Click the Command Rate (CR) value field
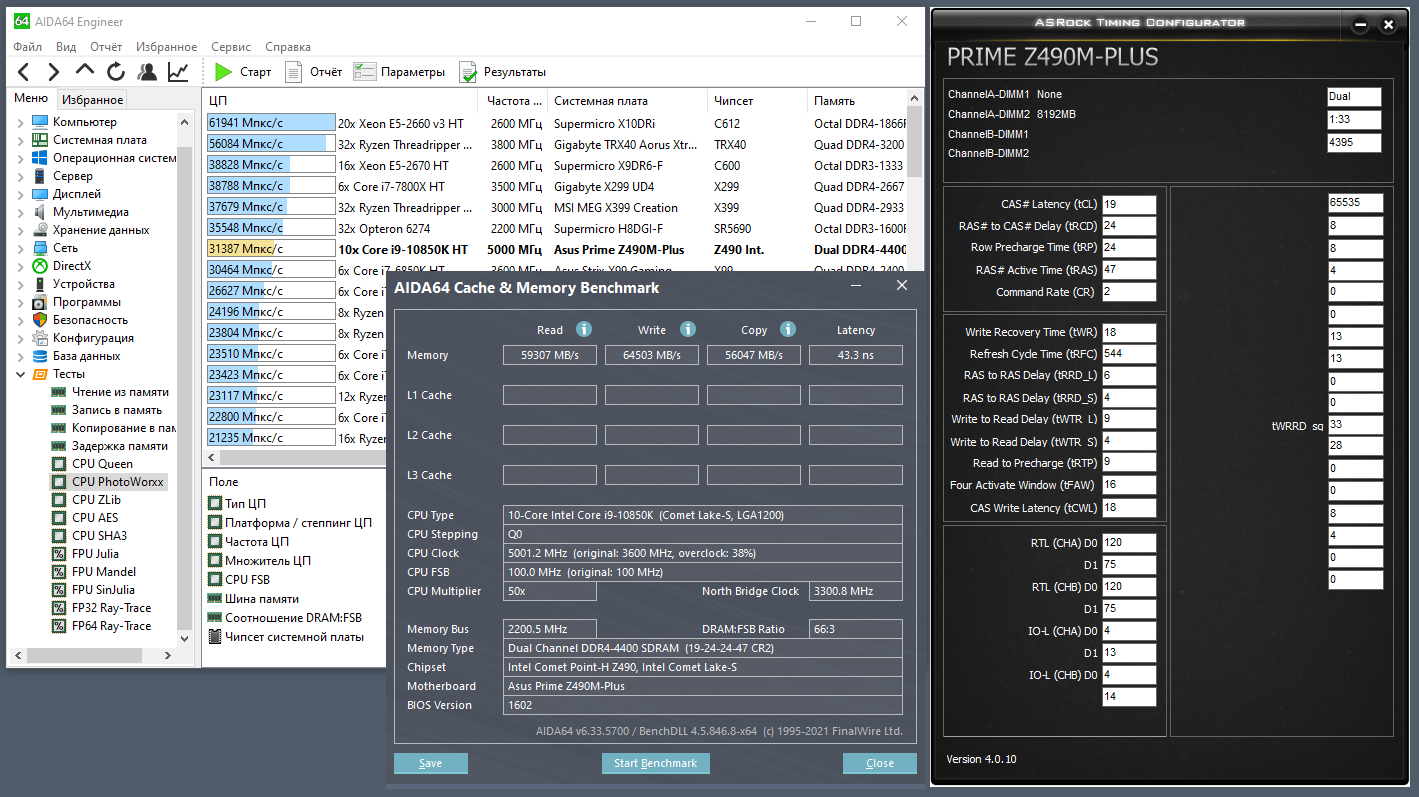1419x797 pixels. coord(1129,292)
